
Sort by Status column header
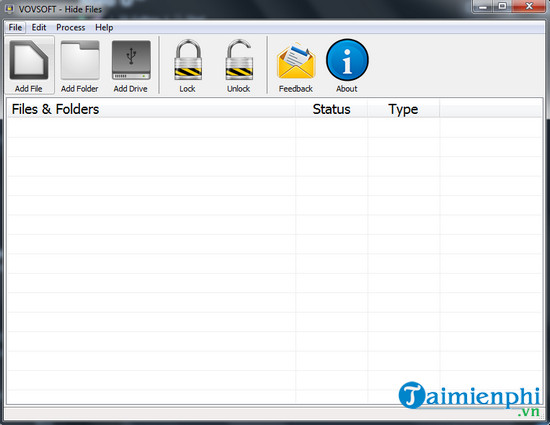point(331,109)
